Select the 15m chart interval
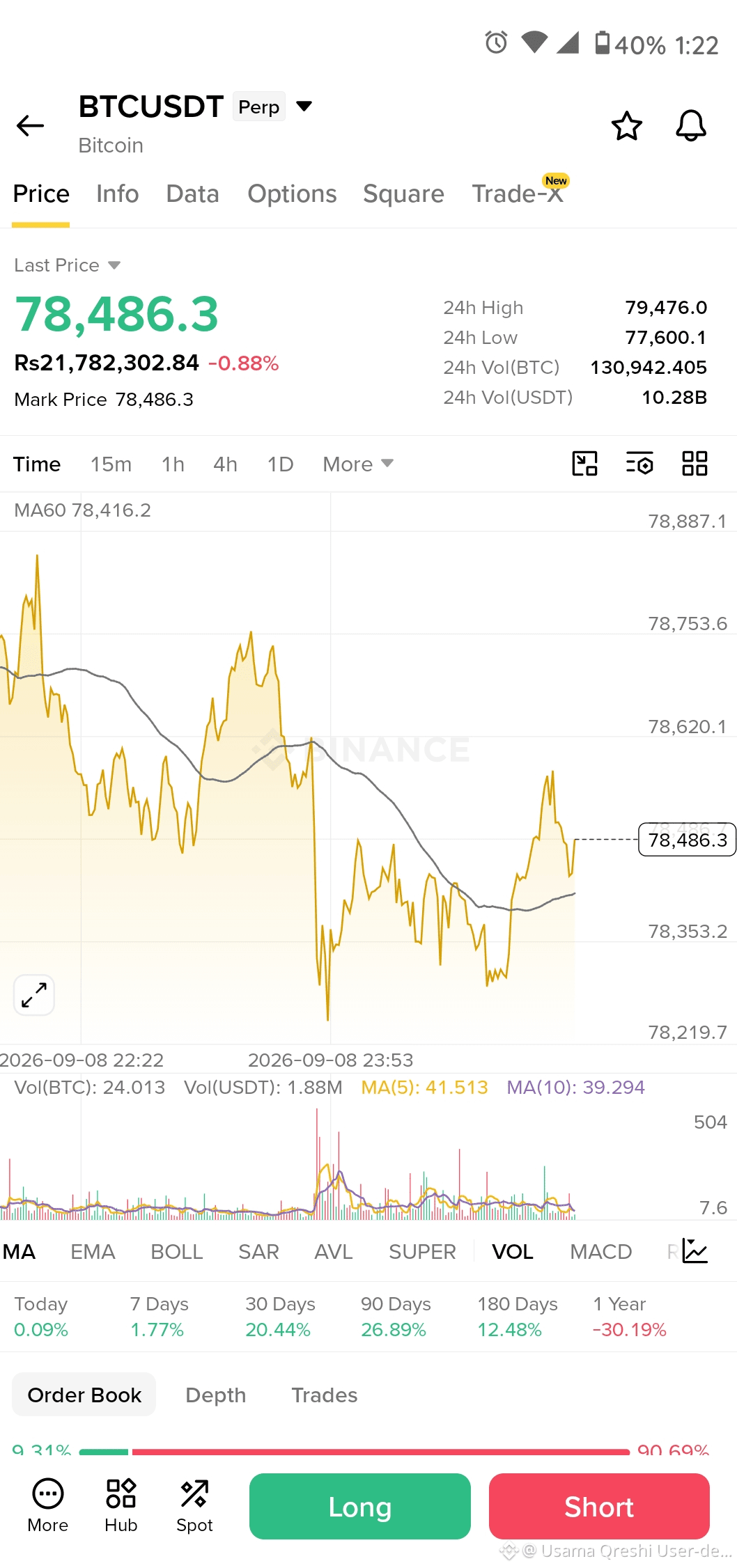 pyautogui.click(x=111, y=464)
